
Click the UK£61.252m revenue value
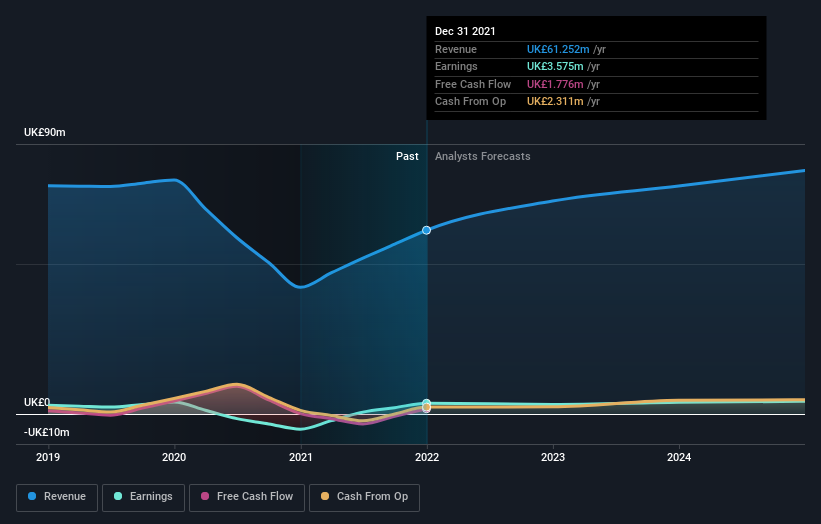[x=558, y=49]
